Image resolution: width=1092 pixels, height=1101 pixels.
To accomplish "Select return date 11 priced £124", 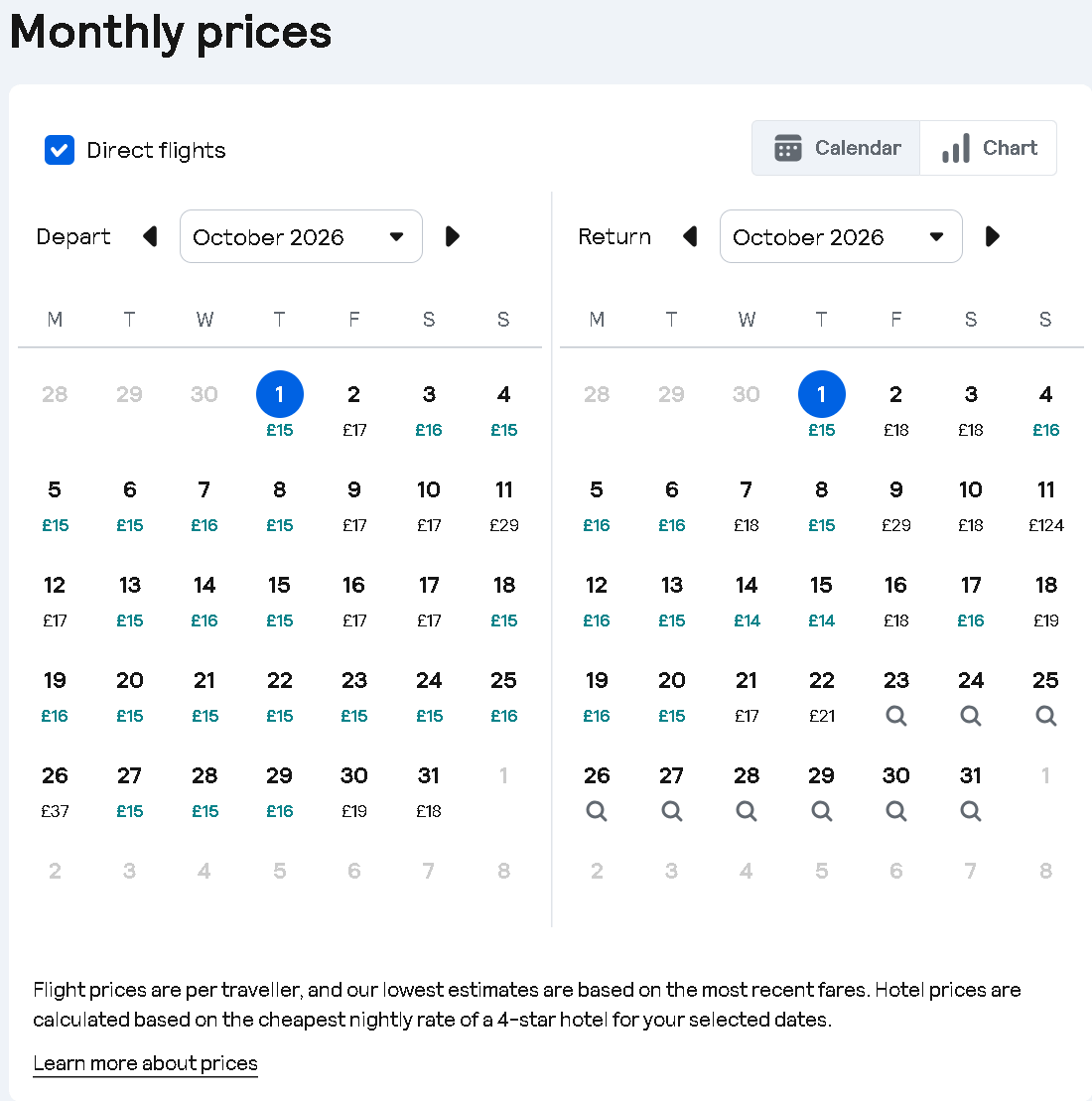I will 1045,505.
